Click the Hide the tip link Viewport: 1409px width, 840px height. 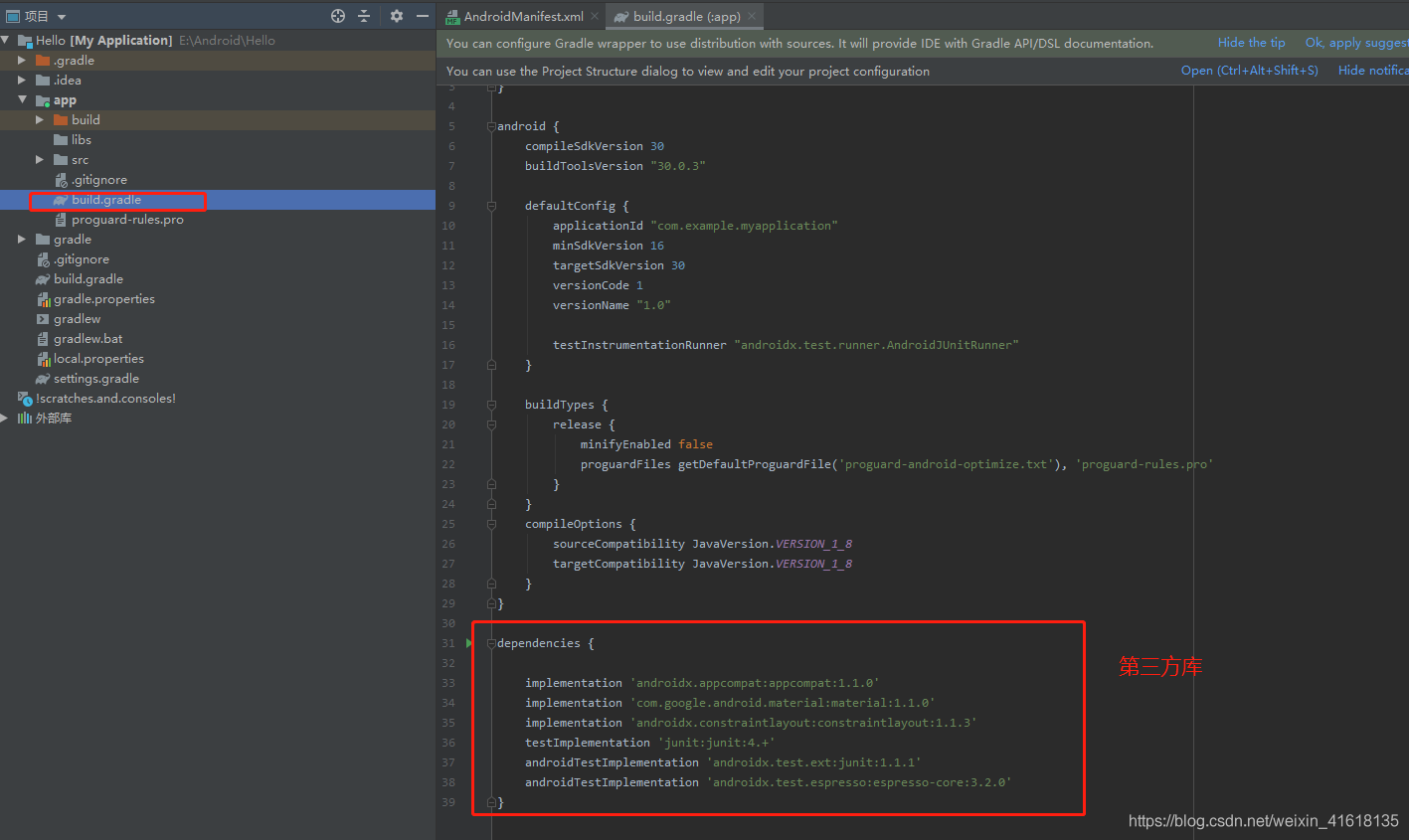tap(1251, 43)
